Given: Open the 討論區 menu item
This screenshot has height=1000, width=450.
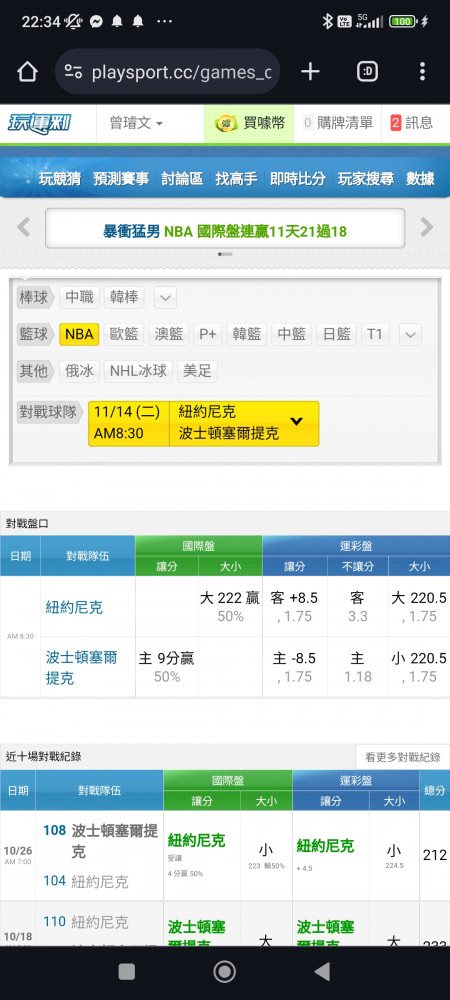Looking at the screenshot, I should click(x=182, y=179).
